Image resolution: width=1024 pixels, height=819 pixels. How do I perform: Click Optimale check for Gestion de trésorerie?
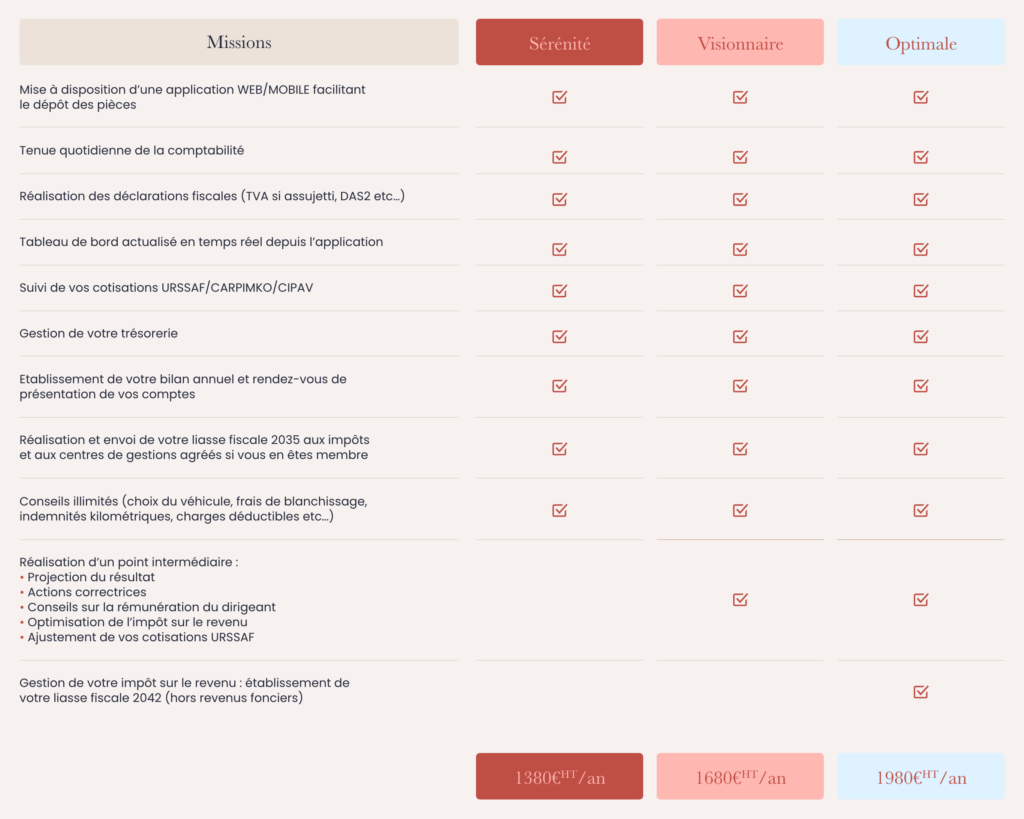coord(921,337)
